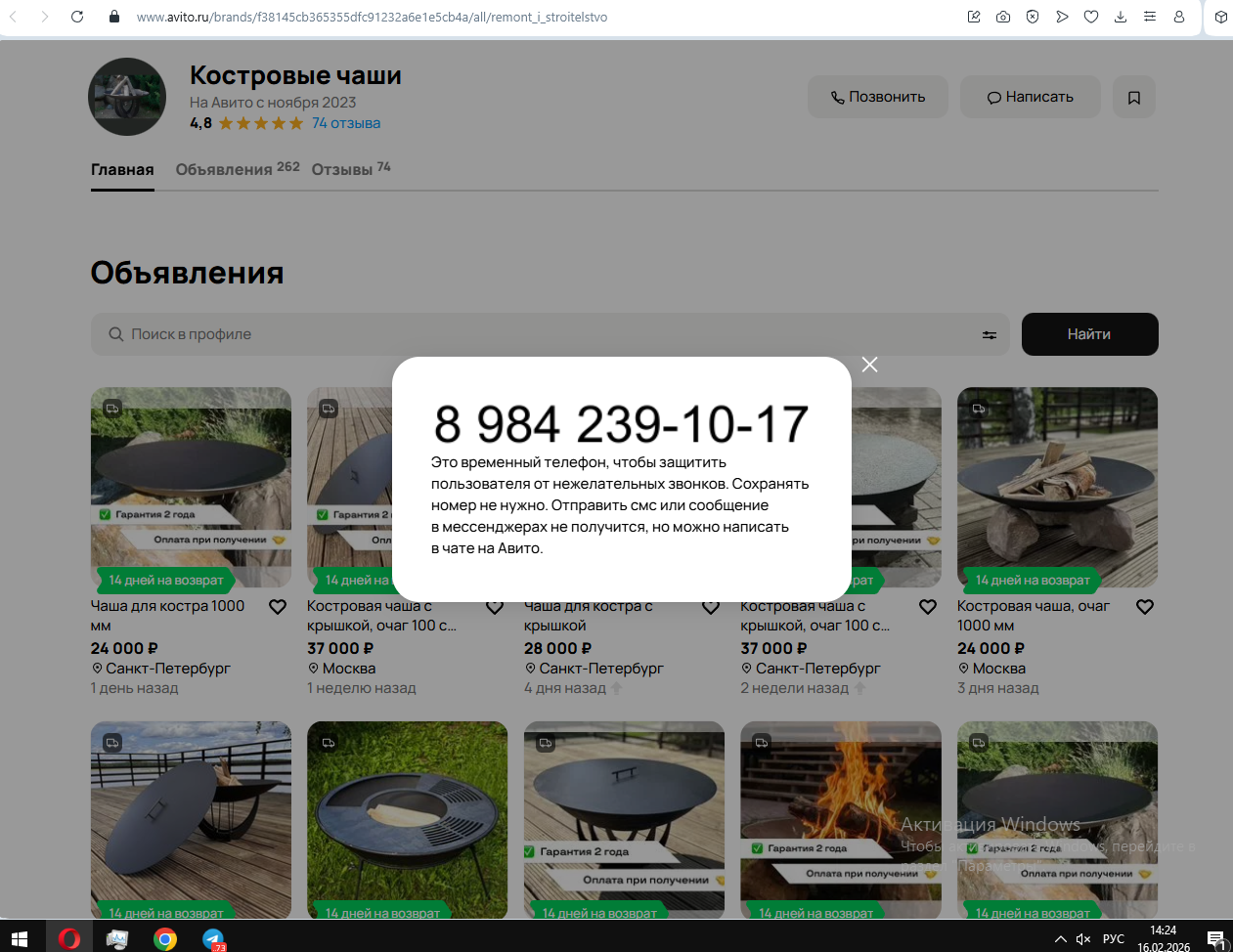Viewport: 1233px width, 952px height.
Task: Switch to the Главная tab
Action: [x=122, y=170]
